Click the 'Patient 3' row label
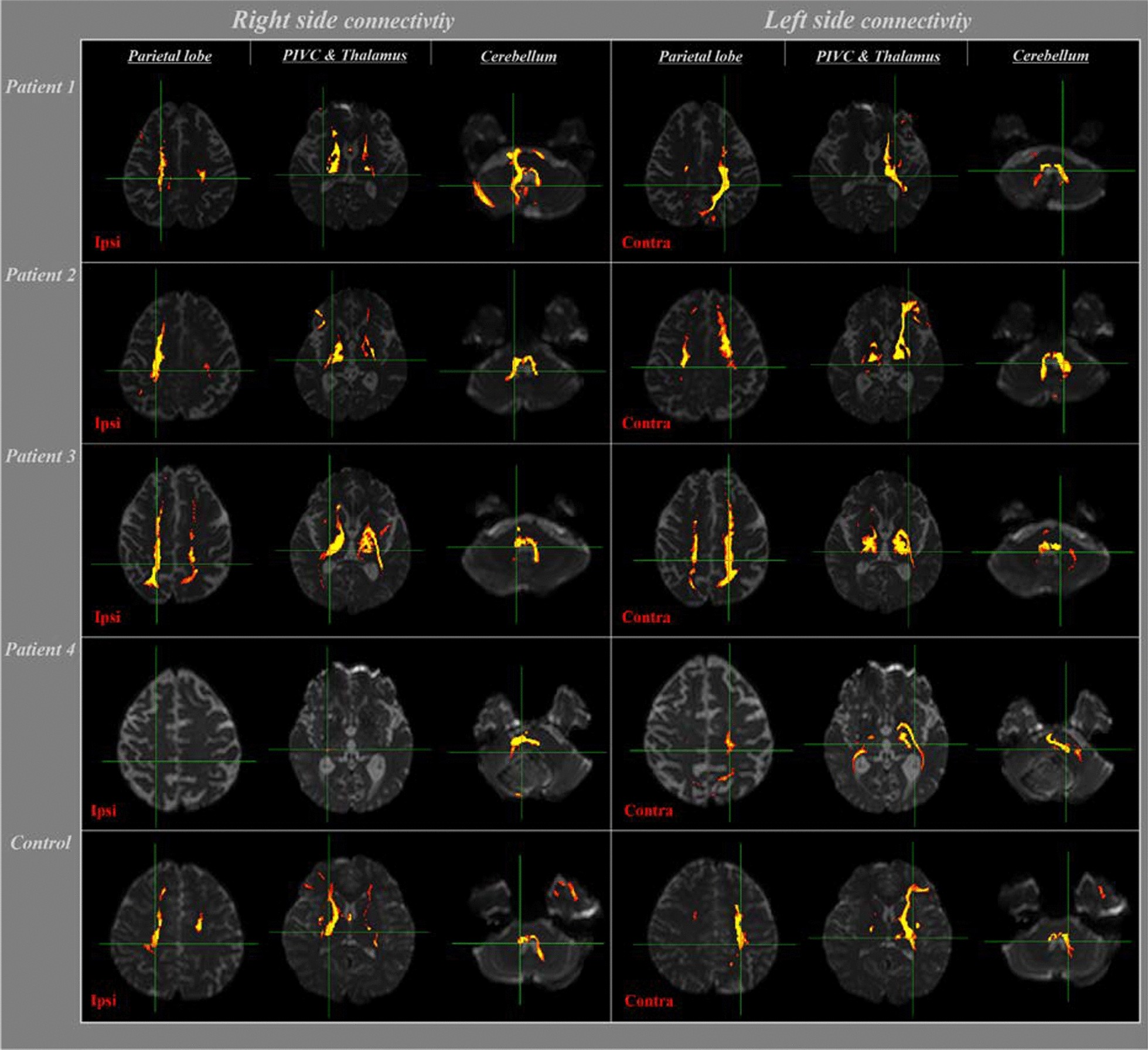Image resolution: width=1148 pixels, height=1050 pixels. 40,456
